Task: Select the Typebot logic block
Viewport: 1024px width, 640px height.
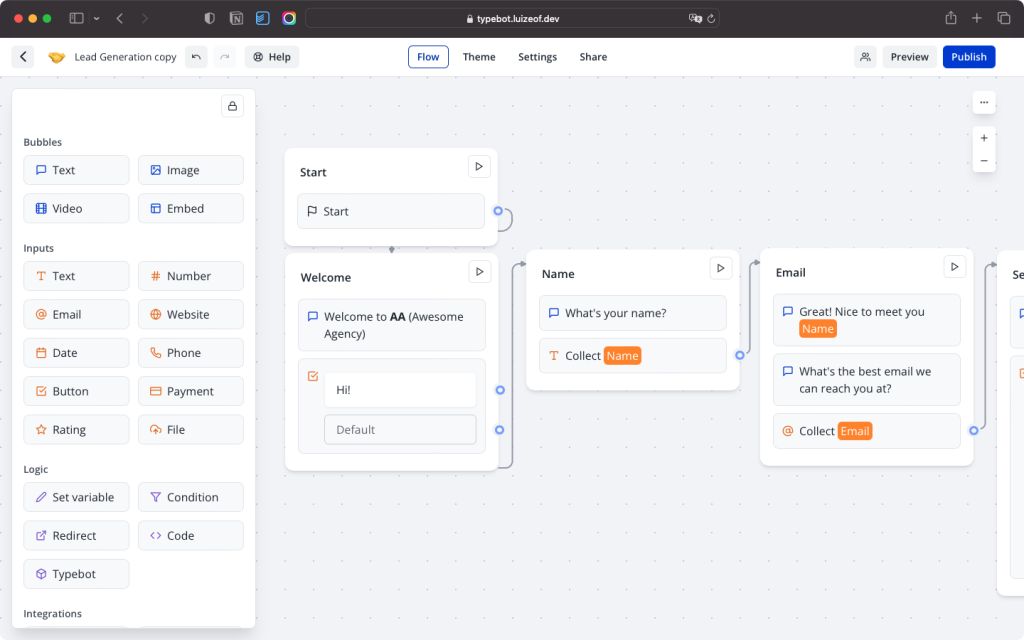Action: click(76, 574)
